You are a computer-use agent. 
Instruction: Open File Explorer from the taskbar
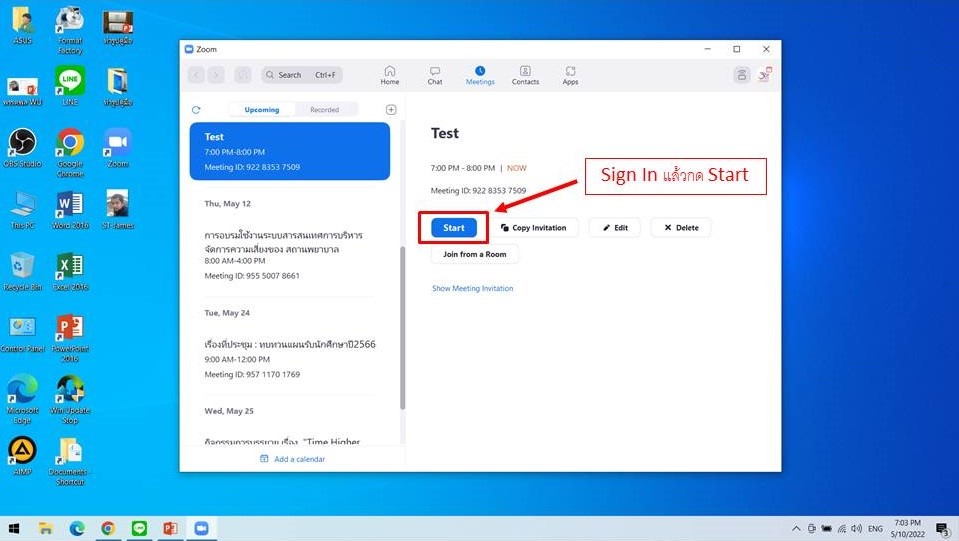(x=45, y=529)
